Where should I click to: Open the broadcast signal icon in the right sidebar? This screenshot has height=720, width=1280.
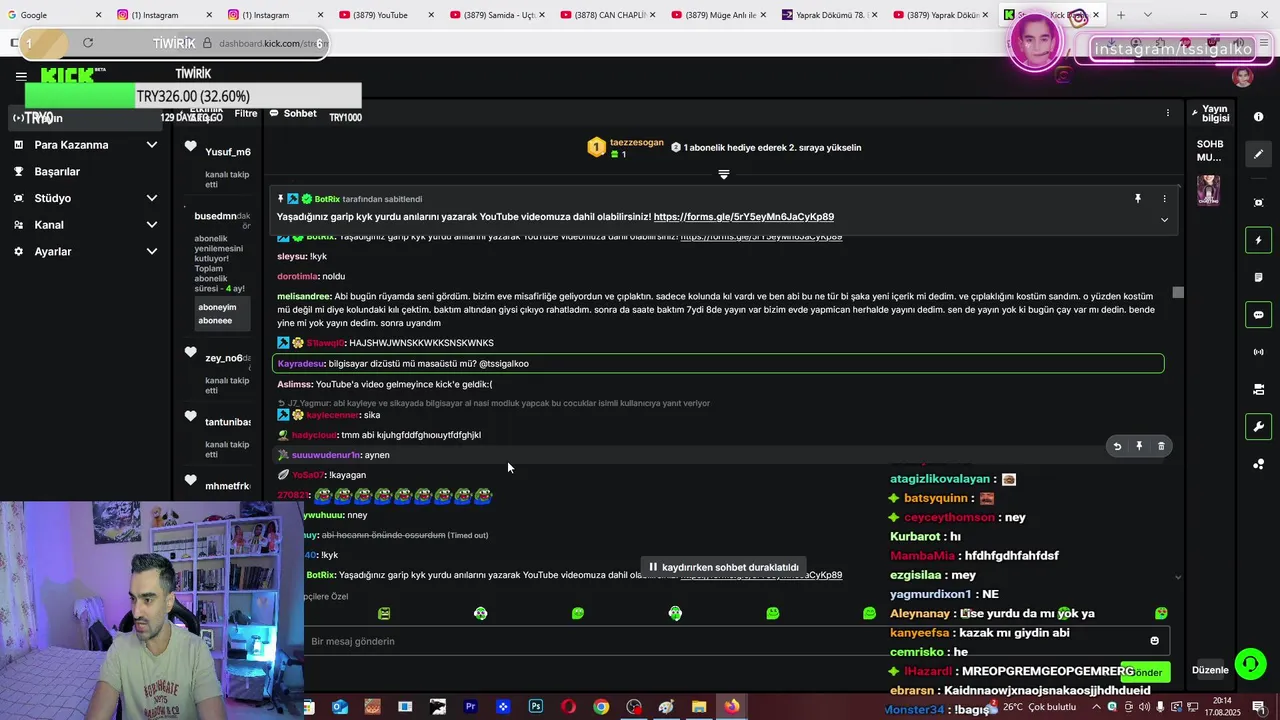(x=1258, y=352)
